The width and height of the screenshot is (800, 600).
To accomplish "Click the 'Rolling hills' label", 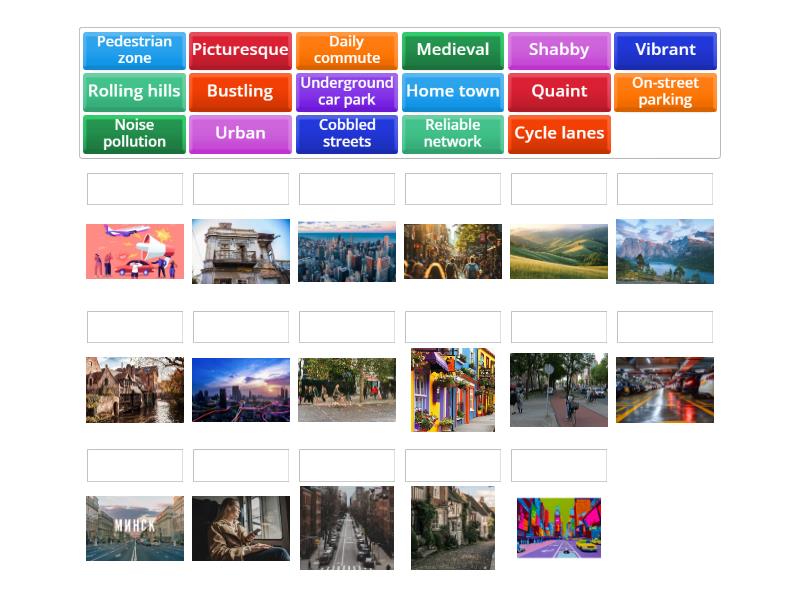I will [134, 91].
